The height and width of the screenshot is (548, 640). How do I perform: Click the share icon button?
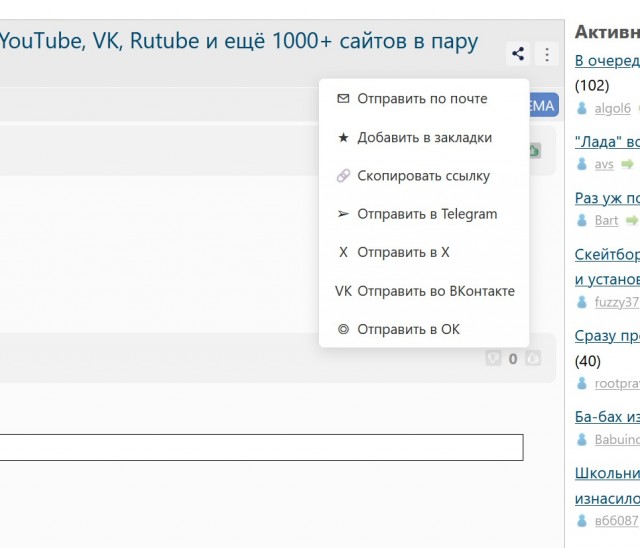tap(518, 53)
